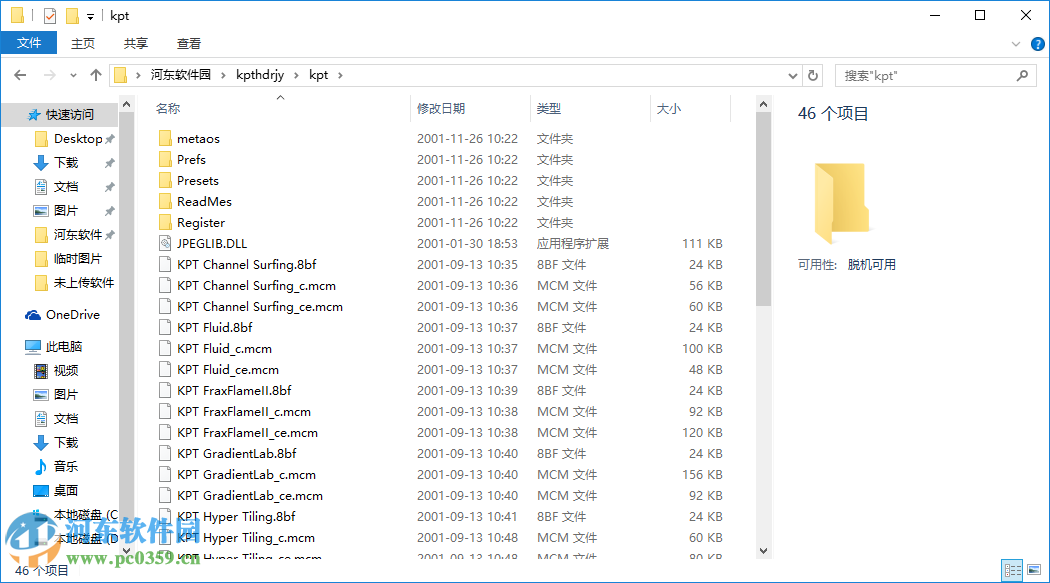Image resolution: width=1050 pixels, height=583 pixels.
Task: Click the back navigation arrow
Action: pyautogui.click(x=20, y=74)
